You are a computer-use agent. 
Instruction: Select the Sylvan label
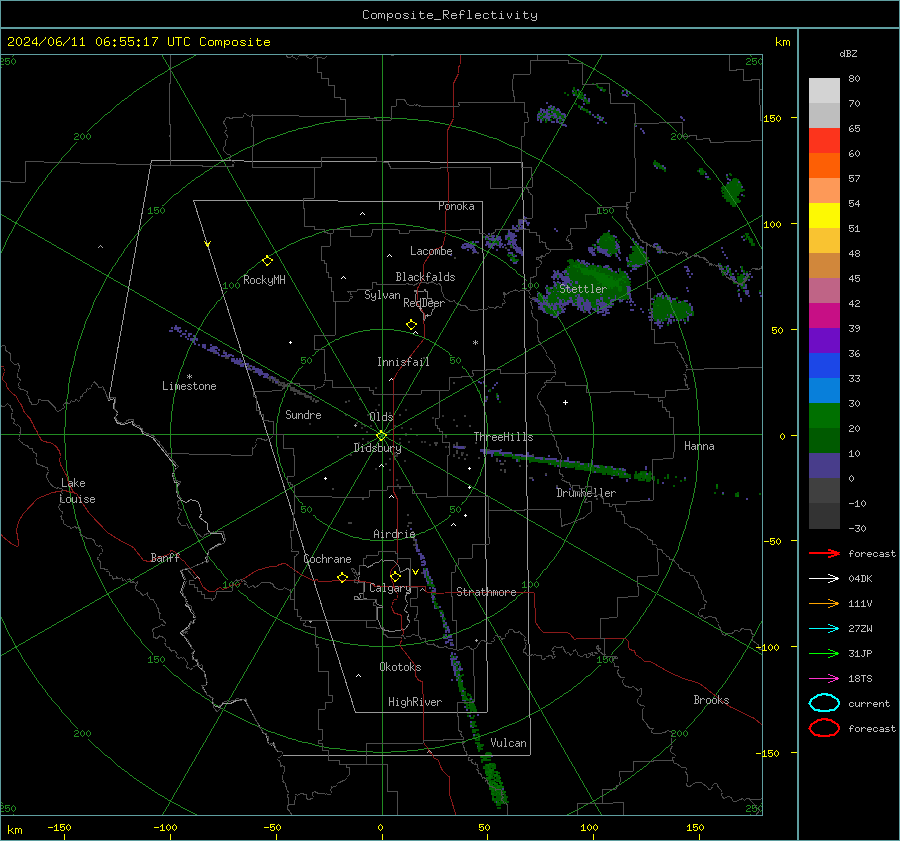tap(382, 295)
